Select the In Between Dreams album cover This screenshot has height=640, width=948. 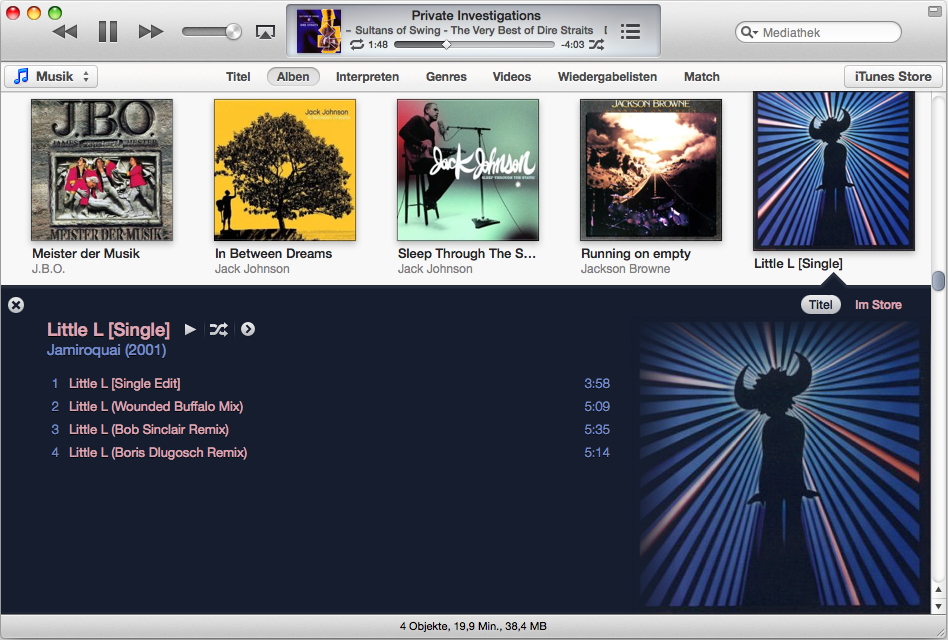[285, 170]
